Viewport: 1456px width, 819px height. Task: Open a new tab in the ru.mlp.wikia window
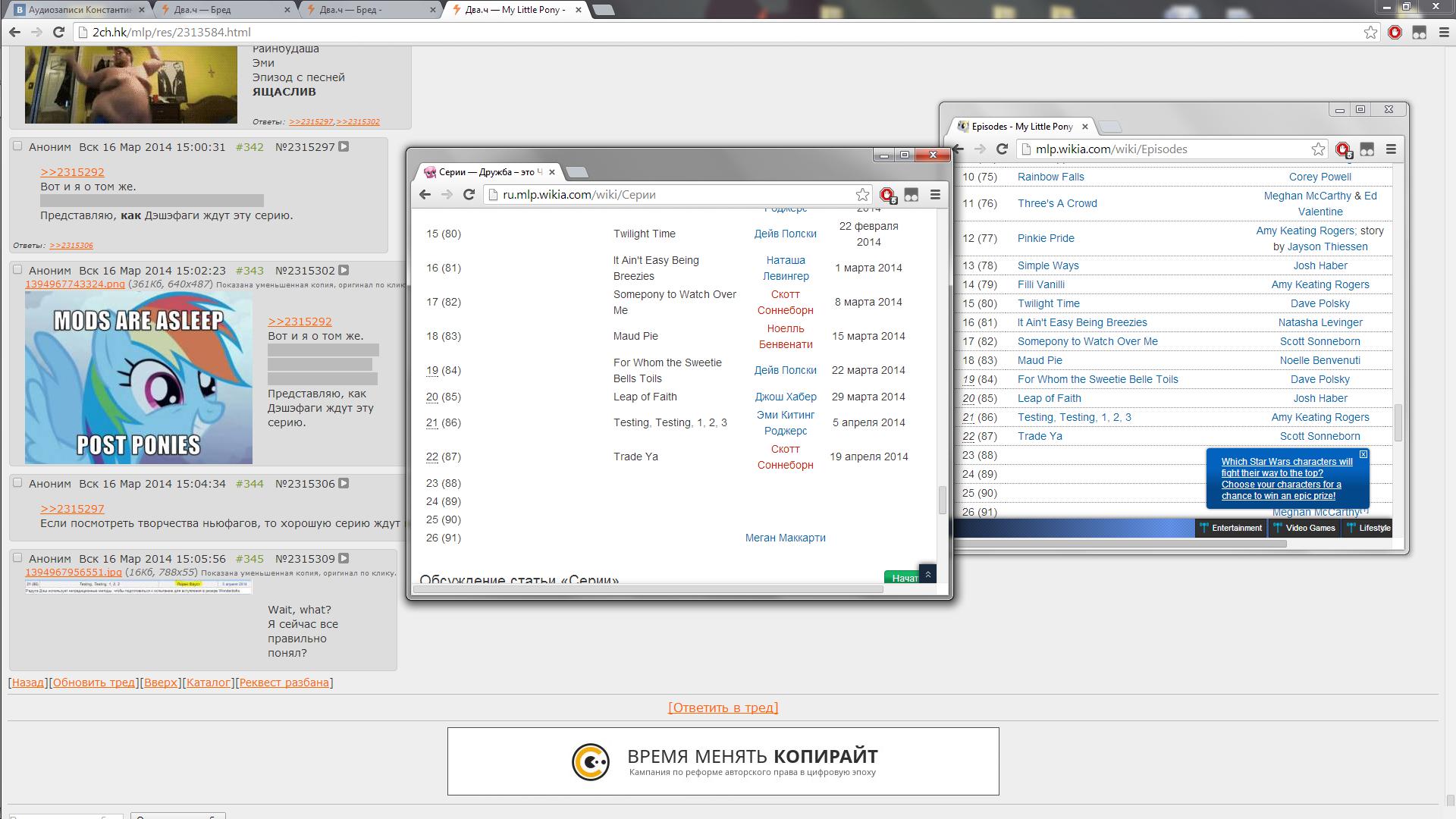577,172
